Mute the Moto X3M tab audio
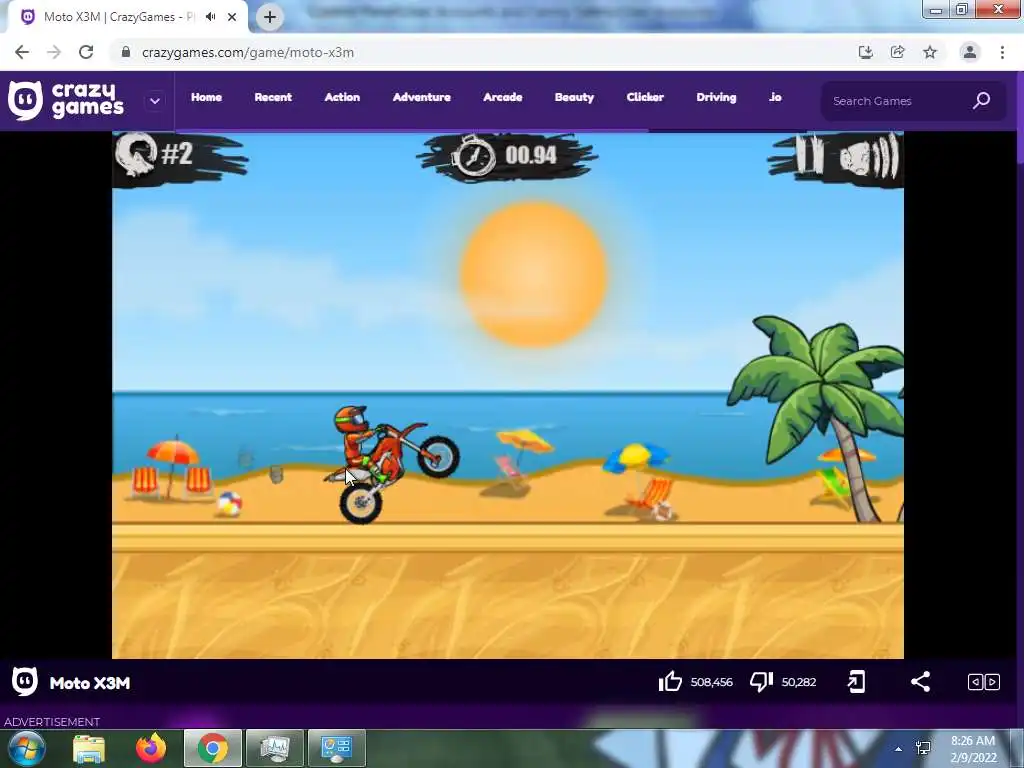The width and height of the screenshot is (1024, 768). (x=210, y=17)
